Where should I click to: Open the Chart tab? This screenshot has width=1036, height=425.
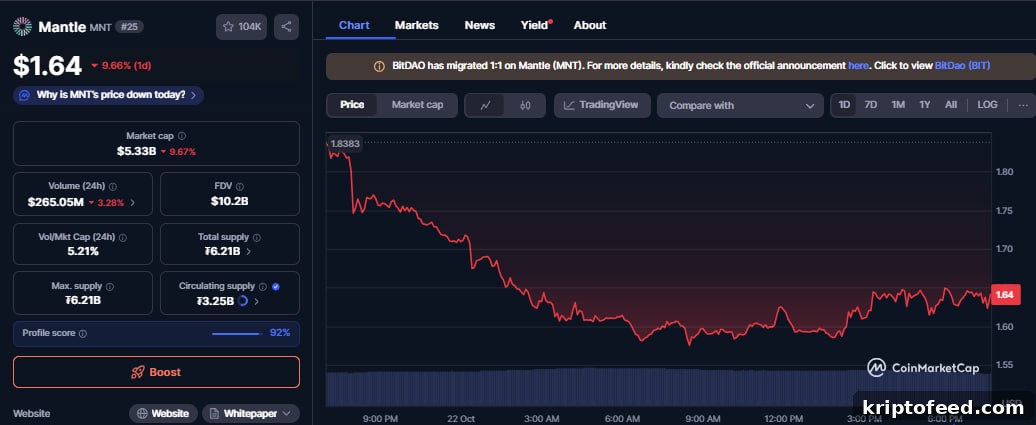[354, 25]
